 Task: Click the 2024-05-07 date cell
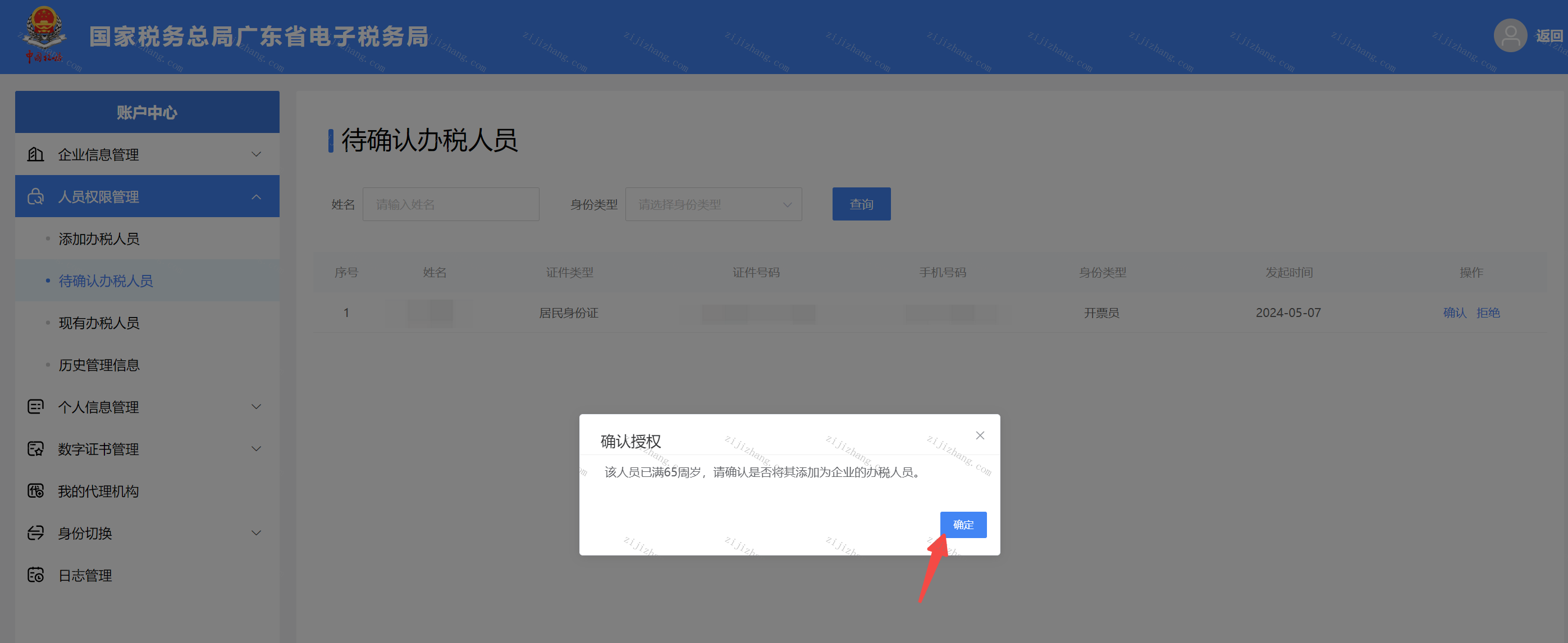[x=1288, y=313]
